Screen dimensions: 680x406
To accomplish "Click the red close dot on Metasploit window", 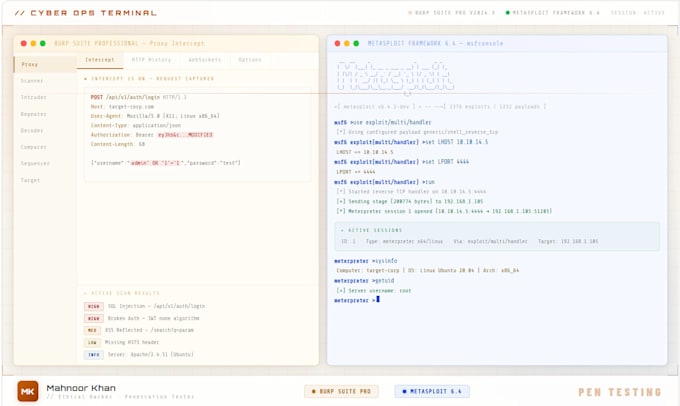I will pos(337,43).
